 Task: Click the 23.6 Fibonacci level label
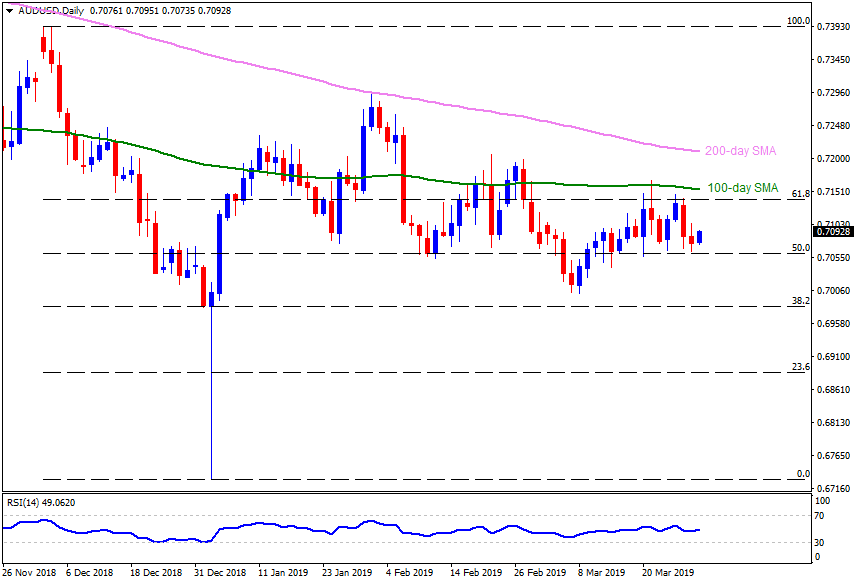tap(800, 367)
